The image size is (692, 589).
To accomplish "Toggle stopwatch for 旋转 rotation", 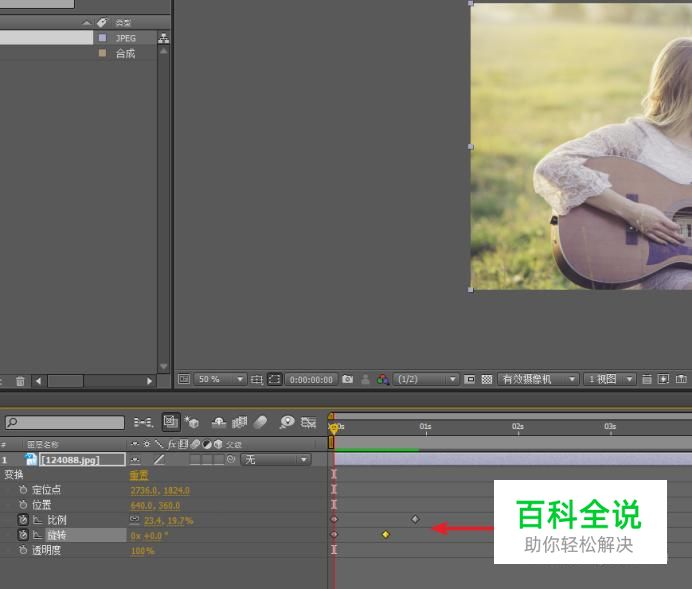I will click(x=23, y=535).
